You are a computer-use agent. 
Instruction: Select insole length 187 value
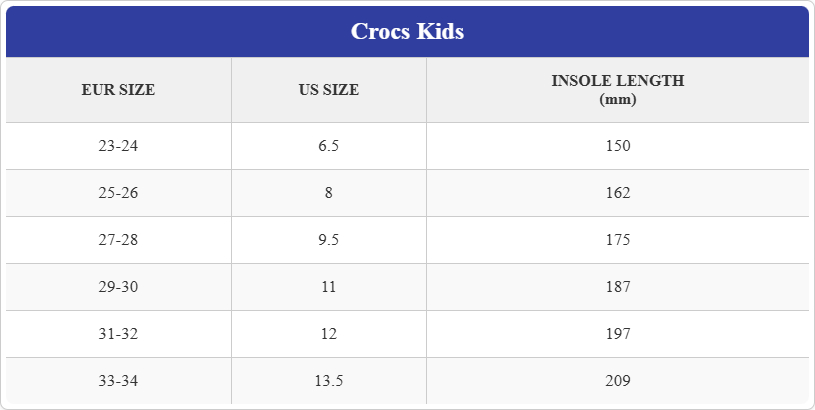coord(617,287)
